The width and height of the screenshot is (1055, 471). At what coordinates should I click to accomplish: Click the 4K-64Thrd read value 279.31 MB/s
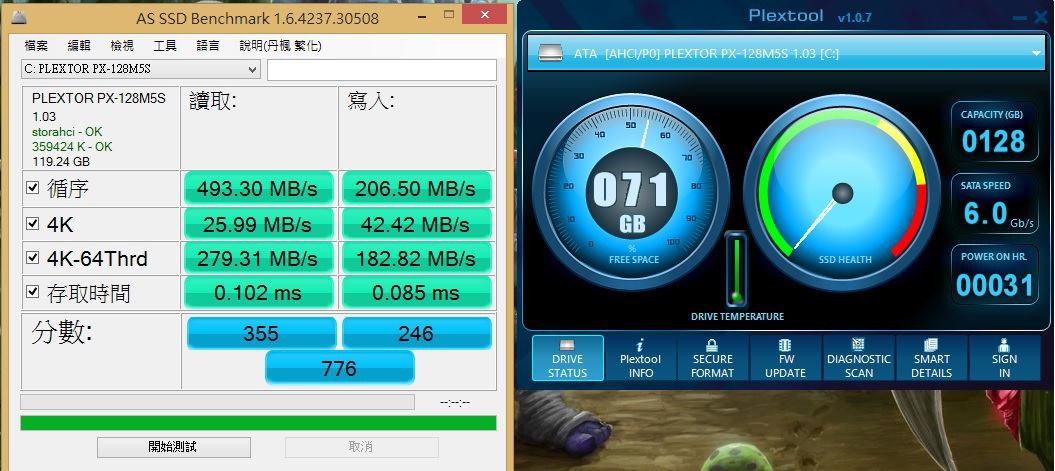pyautogui.click(x=258, y=258)
